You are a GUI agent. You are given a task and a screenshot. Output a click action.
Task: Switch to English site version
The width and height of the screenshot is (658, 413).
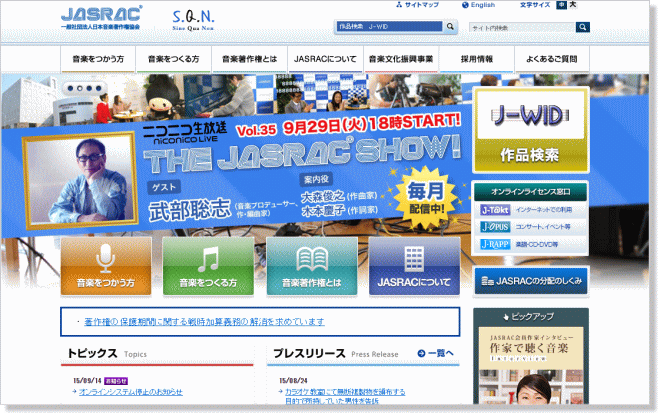(x=478, y=5)
